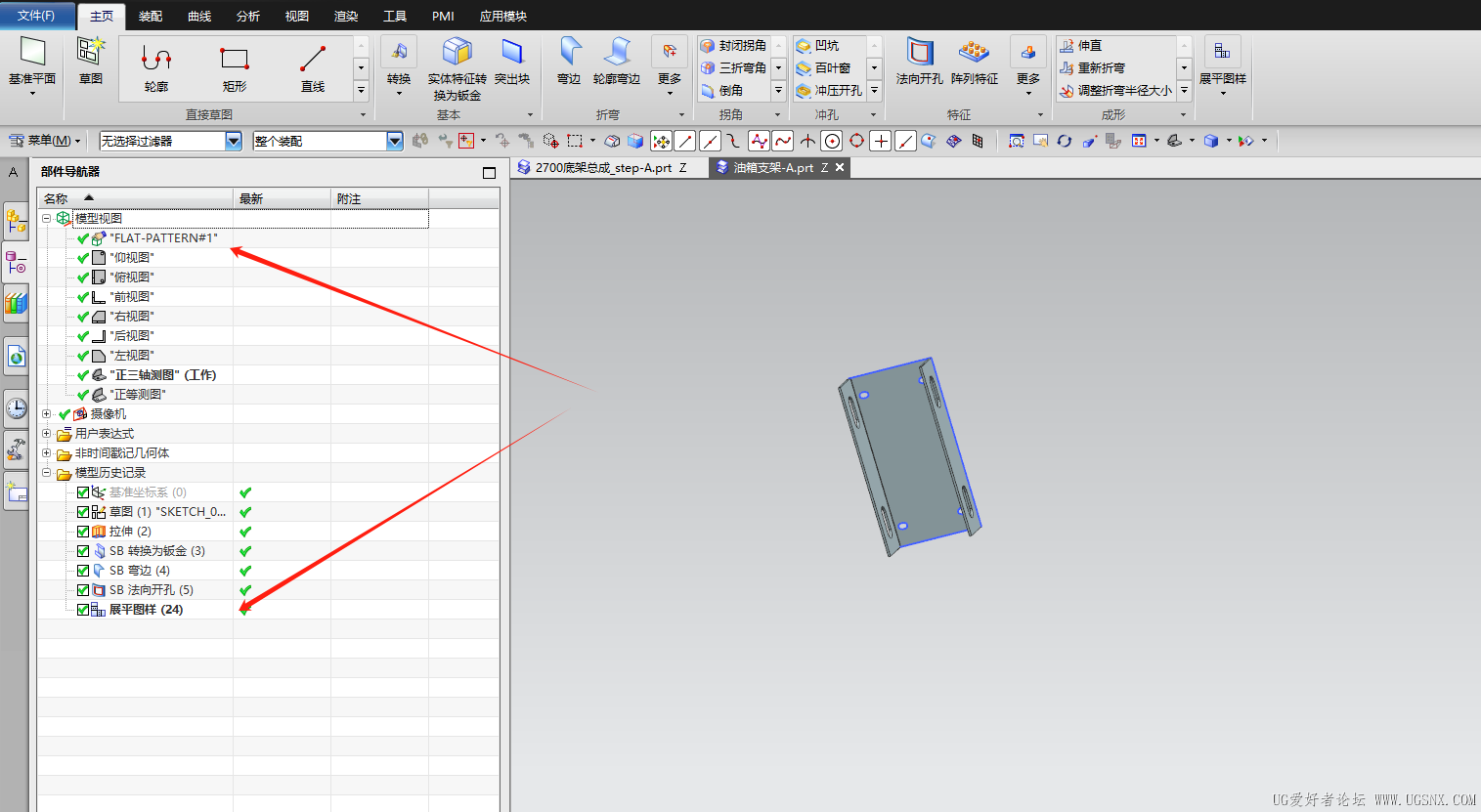Expand the 非时间戳记几何体 tree node
The height and width of the screenshot is (812, 1481).
point(46,453)
